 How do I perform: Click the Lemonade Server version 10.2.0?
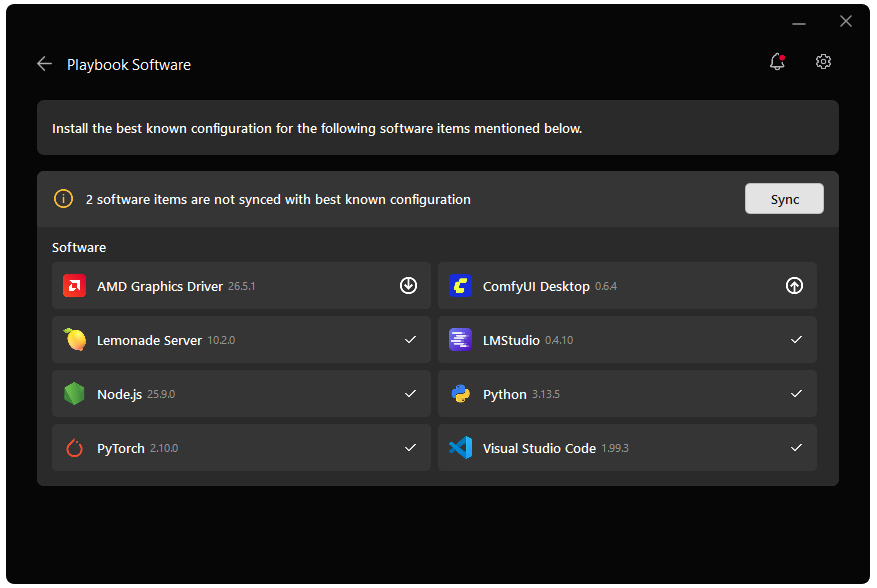(x=221, y=340)
